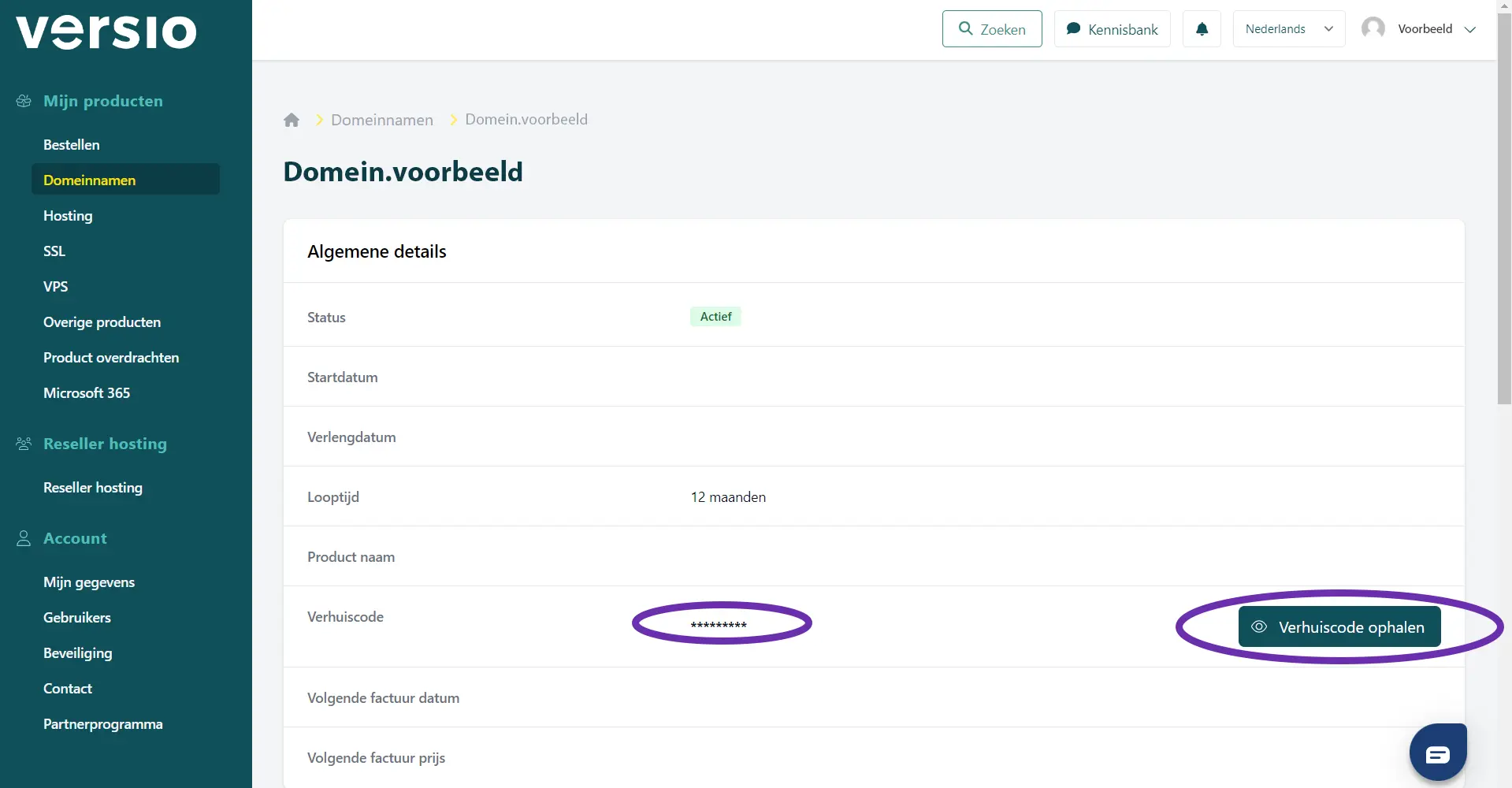Viewport: 1512px width, 788px height.
Task: Click the Versio logo
Action: (x=106, y=32)
